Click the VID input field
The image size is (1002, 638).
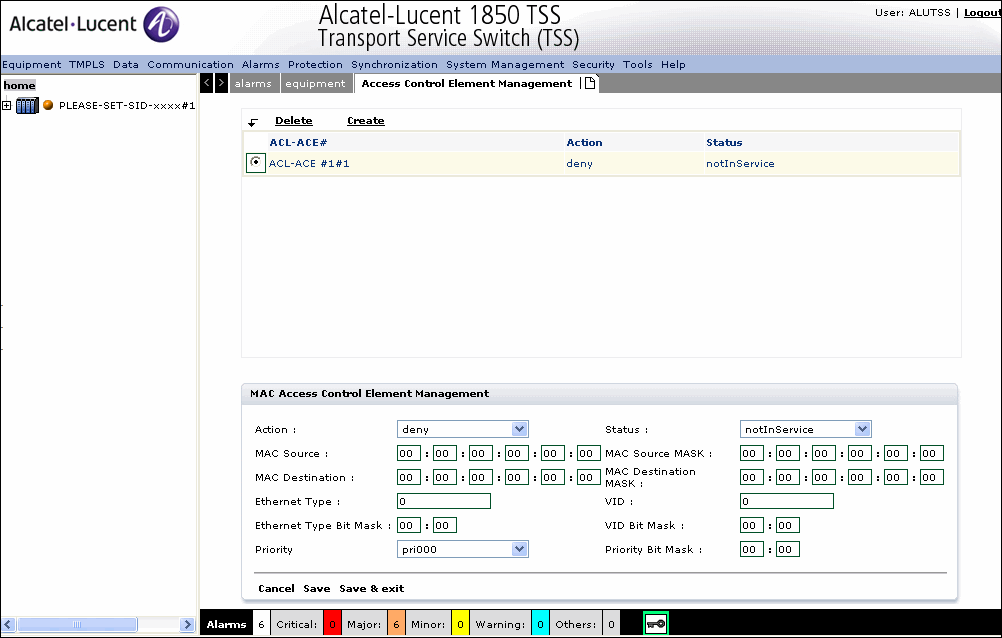pos(787,501)
